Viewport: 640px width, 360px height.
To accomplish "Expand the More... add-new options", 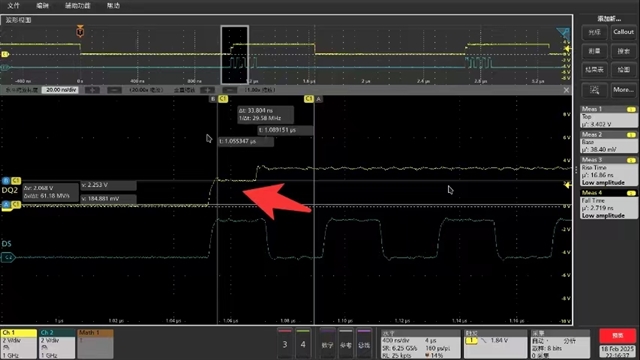I will (x=623, y=90).
